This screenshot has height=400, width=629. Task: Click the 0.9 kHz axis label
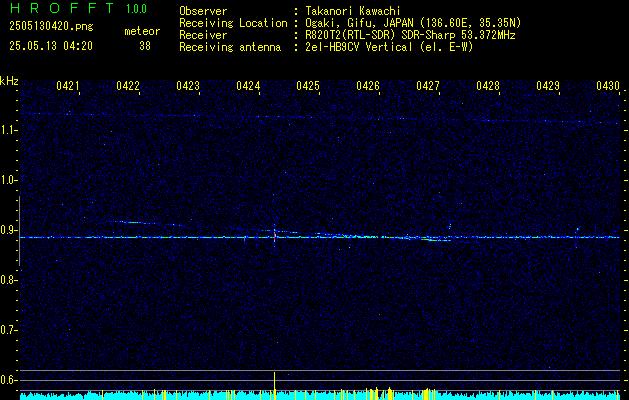[x=7, y=230]
